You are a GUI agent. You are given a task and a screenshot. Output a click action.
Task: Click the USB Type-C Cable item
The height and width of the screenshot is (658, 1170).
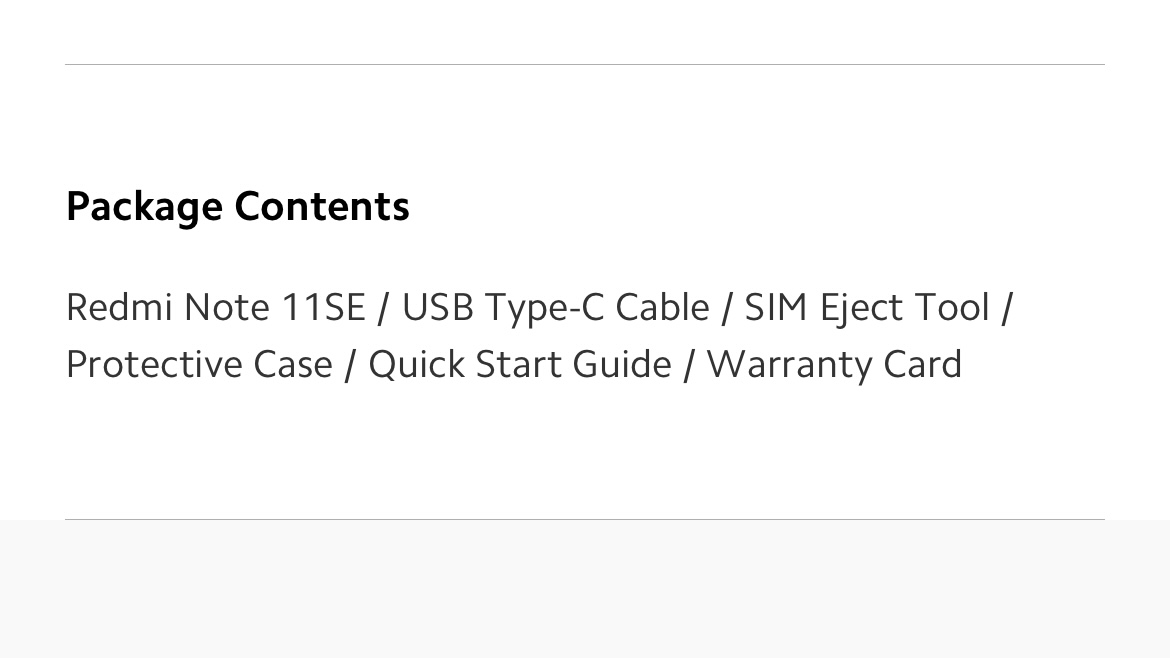pos(555,307)
